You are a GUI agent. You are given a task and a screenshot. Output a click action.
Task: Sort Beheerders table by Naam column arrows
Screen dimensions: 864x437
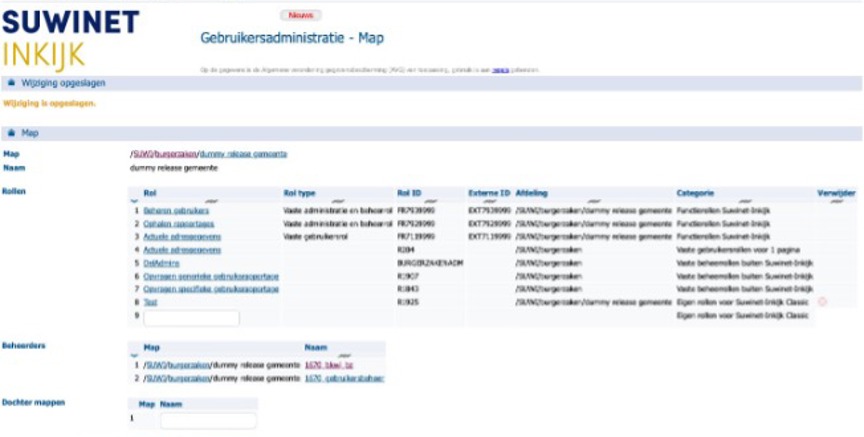pos(343,355)
